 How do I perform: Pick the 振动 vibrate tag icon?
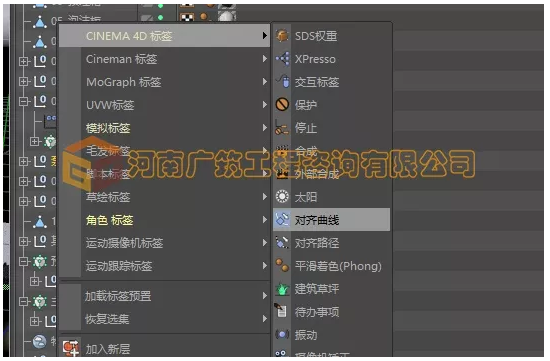click(x=282, y=335)
